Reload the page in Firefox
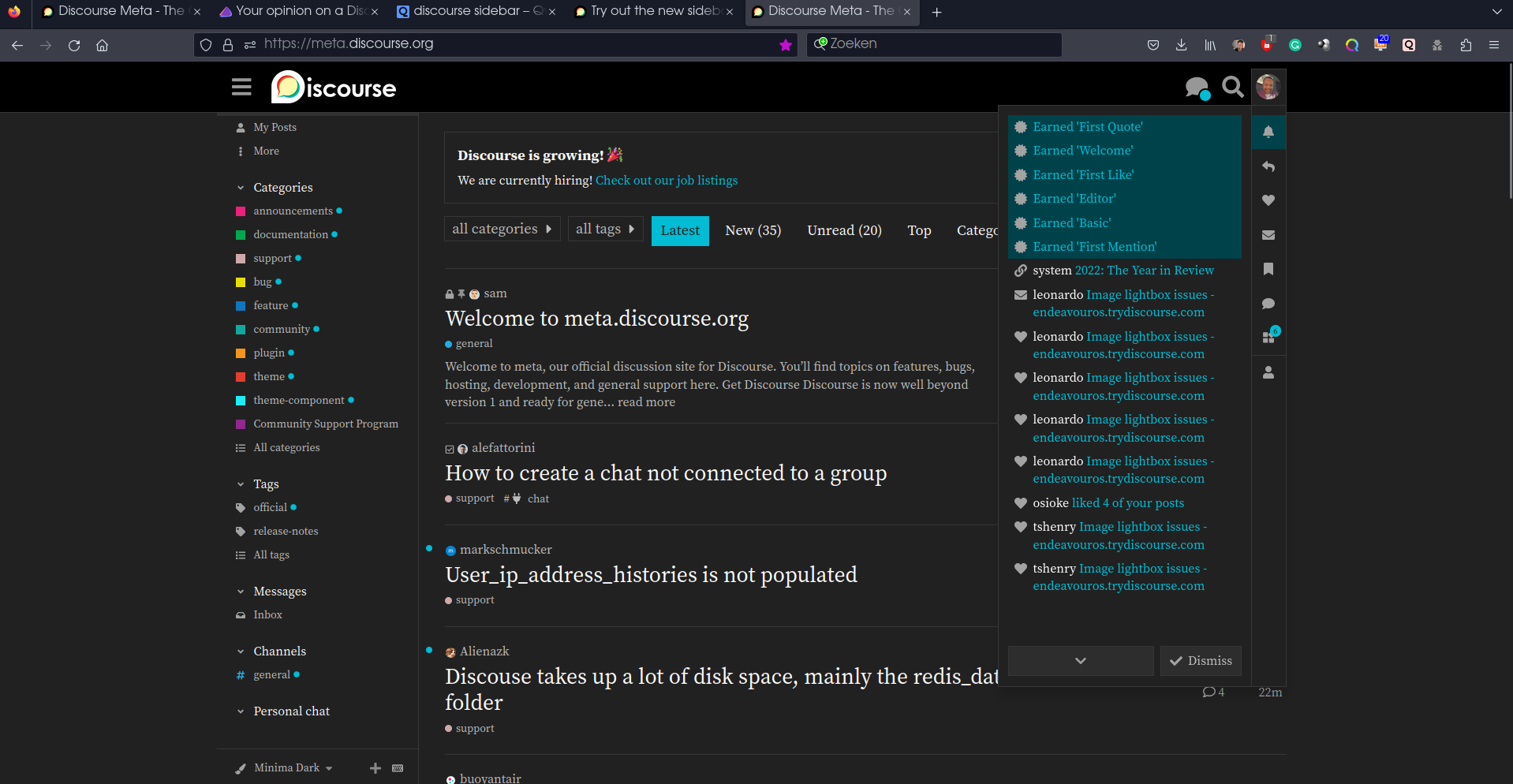1513x784 pixels. (74, 45)
